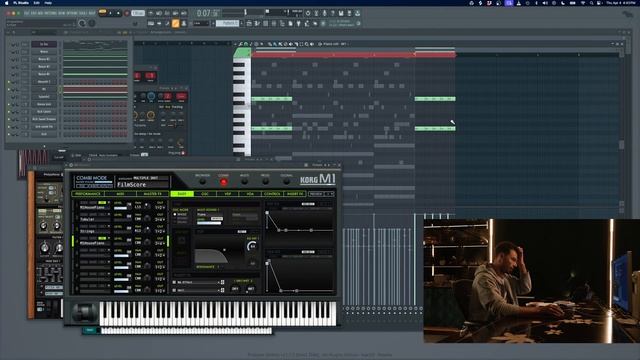Open the VDA tab in Korg M1
Image resolution: width=640 pixels, height=360 pixels.
coord(250,194)
